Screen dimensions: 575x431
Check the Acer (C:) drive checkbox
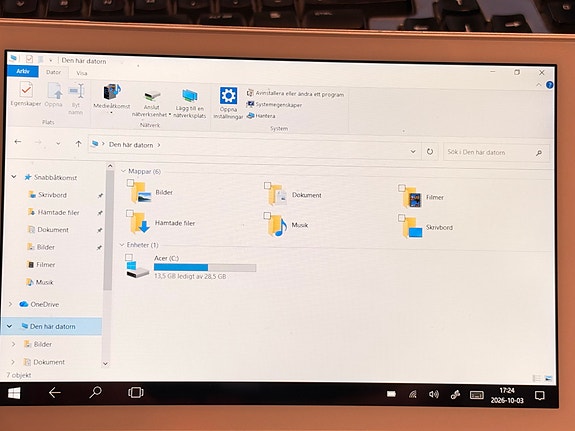click(x=129, y=257)
